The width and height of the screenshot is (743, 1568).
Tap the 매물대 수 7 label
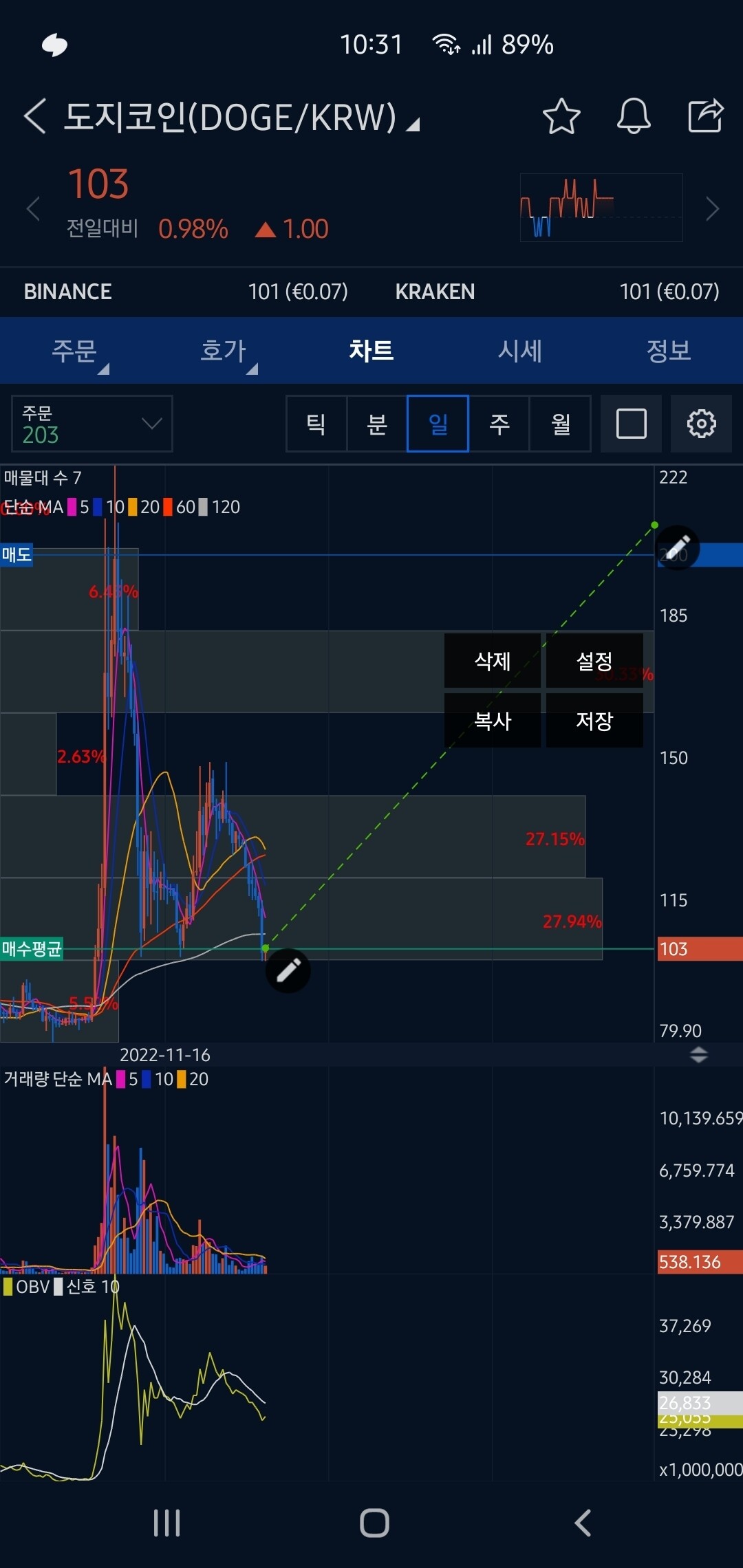[x=43, y=477]
